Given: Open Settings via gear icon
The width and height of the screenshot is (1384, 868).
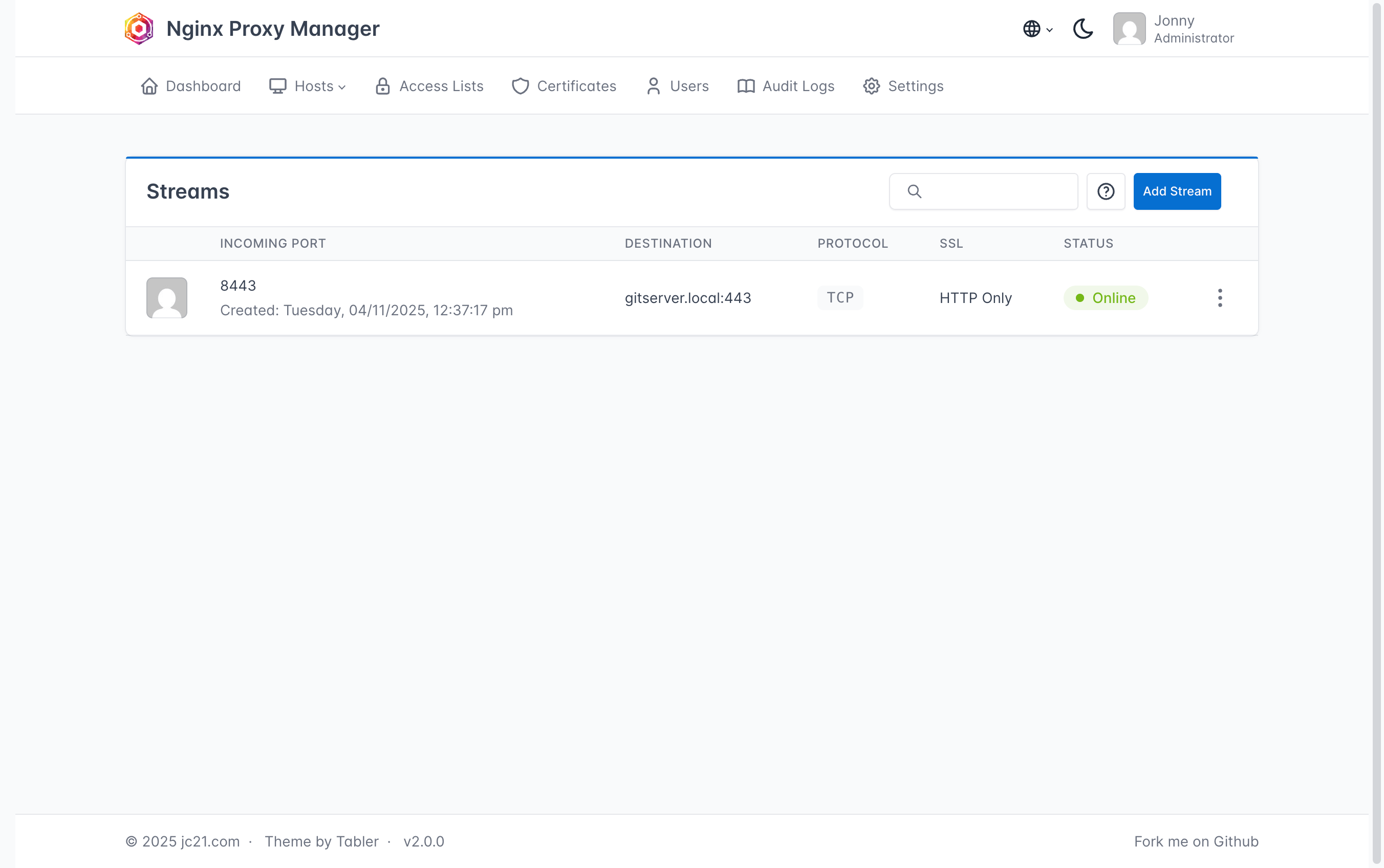Looking at the screenshot, I should click(x=871, y=86).
